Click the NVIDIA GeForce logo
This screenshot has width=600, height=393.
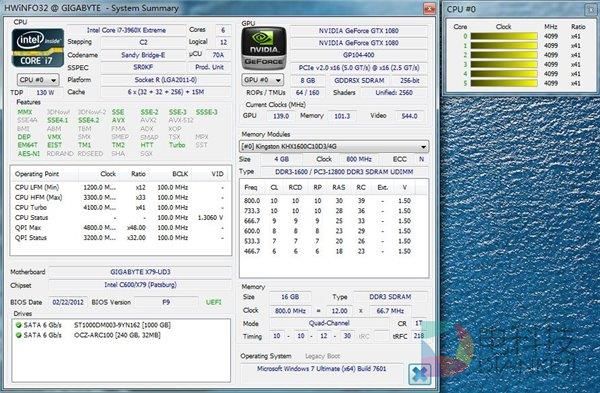263,48
